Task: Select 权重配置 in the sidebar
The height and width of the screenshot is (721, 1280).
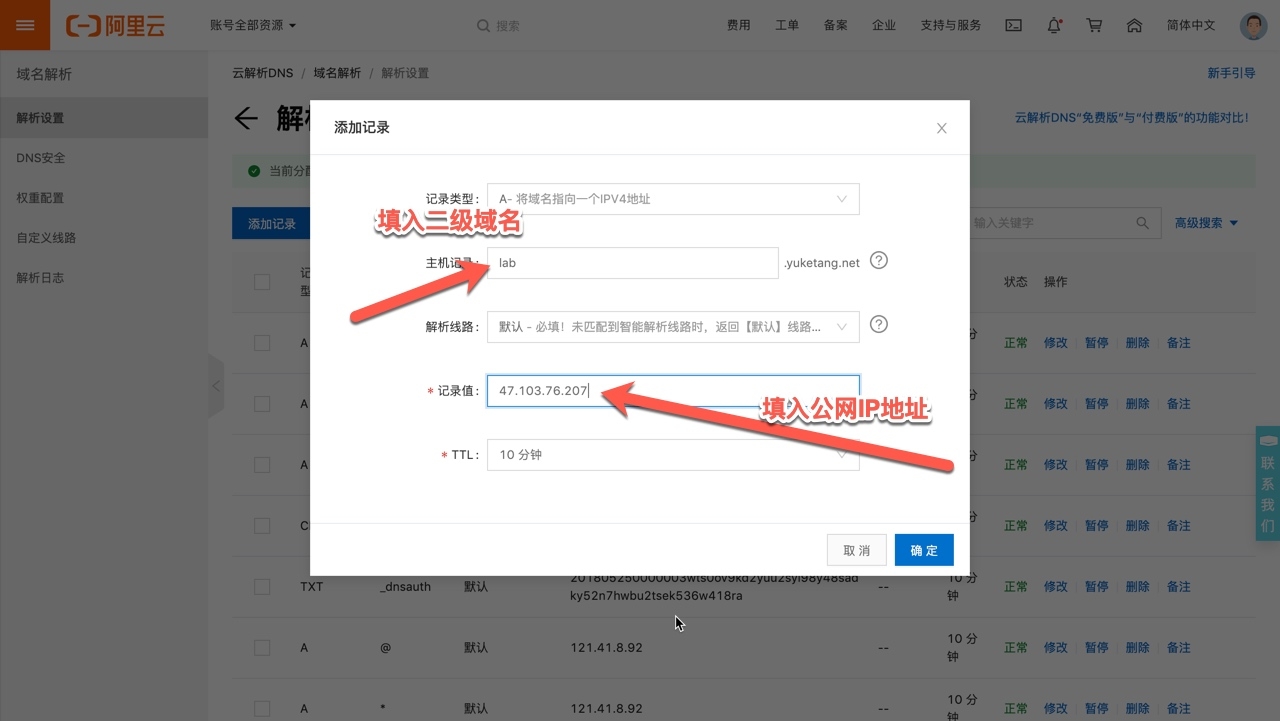Action: click(x=40, y=198)
